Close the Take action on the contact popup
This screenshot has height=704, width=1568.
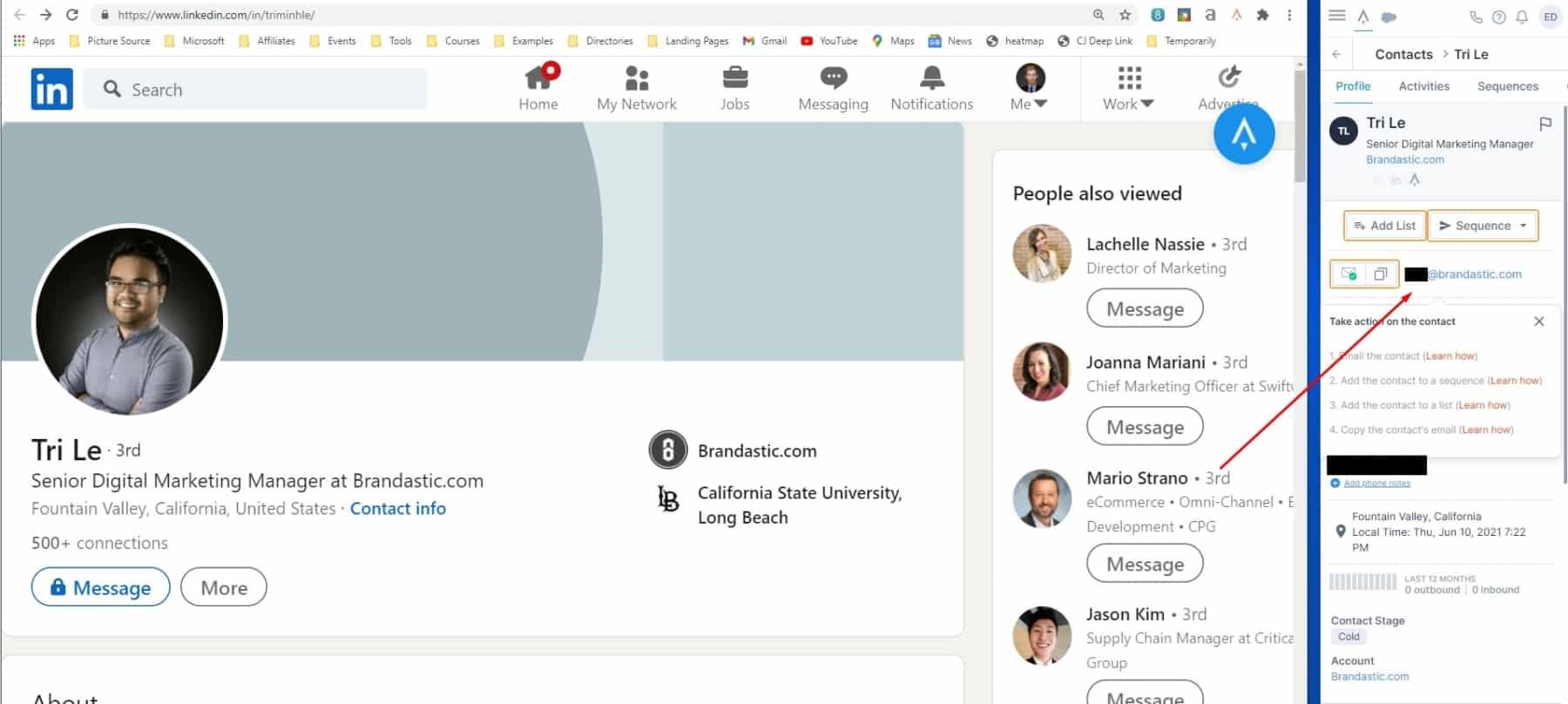[1539, 322]
